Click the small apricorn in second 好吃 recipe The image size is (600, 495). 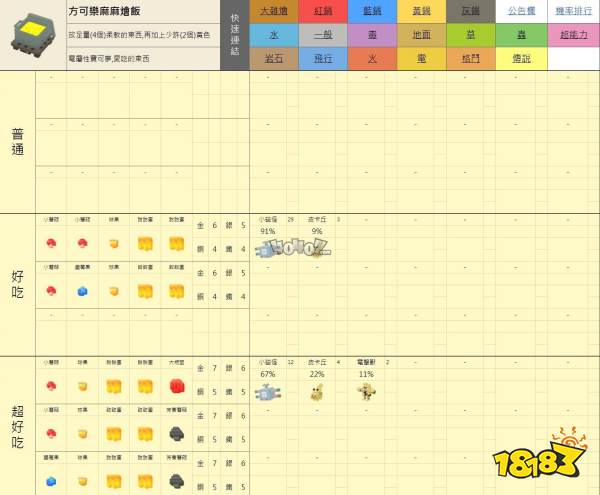(114, 291)
